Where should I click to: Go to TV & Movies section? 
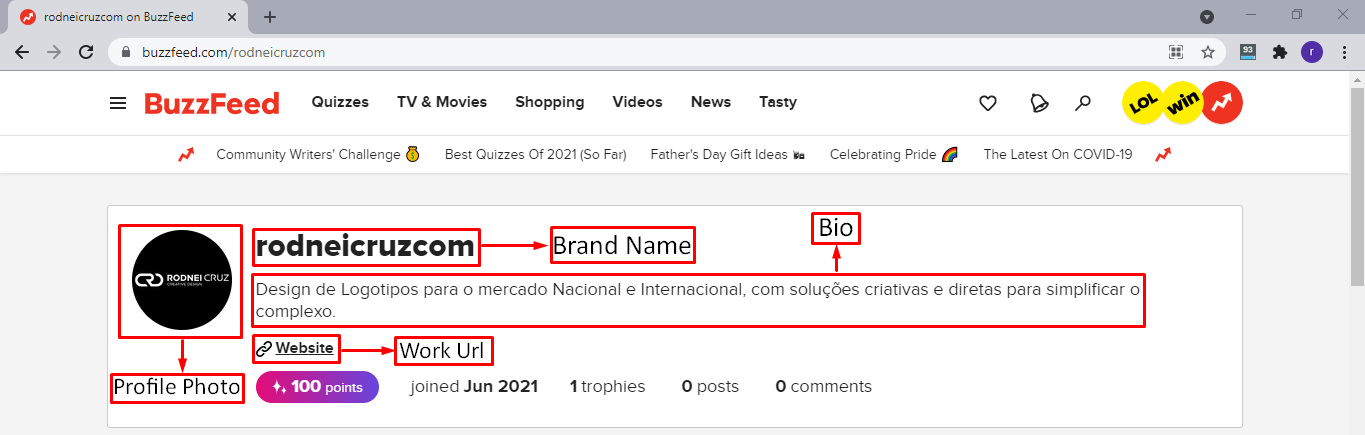pos(442,102)
